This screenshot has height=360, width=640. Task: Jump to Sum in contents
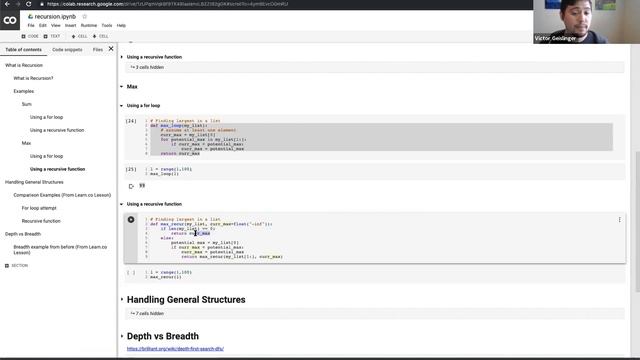tap(27, 104)
